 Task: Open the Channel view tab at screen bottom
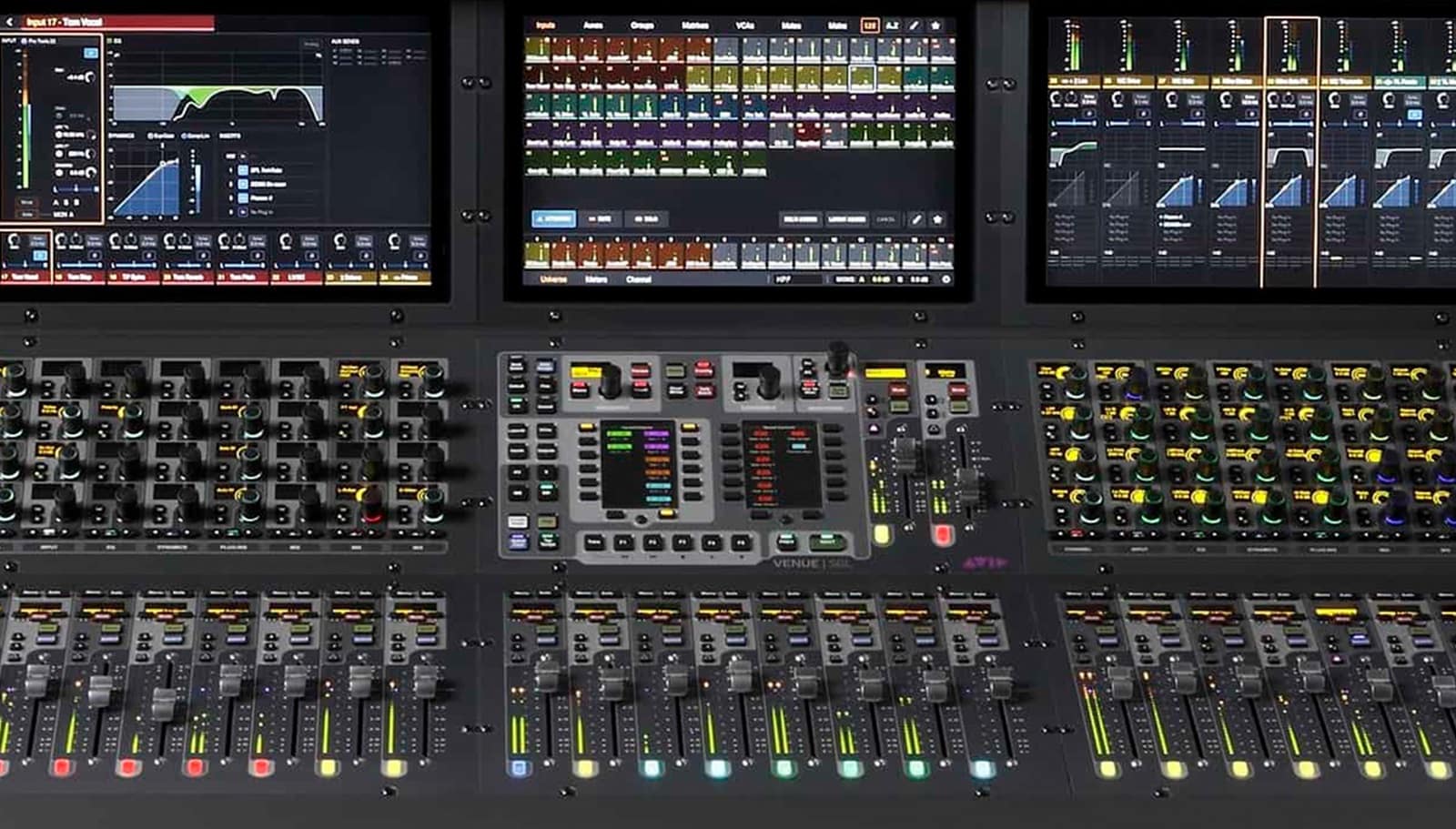point(639,279)
